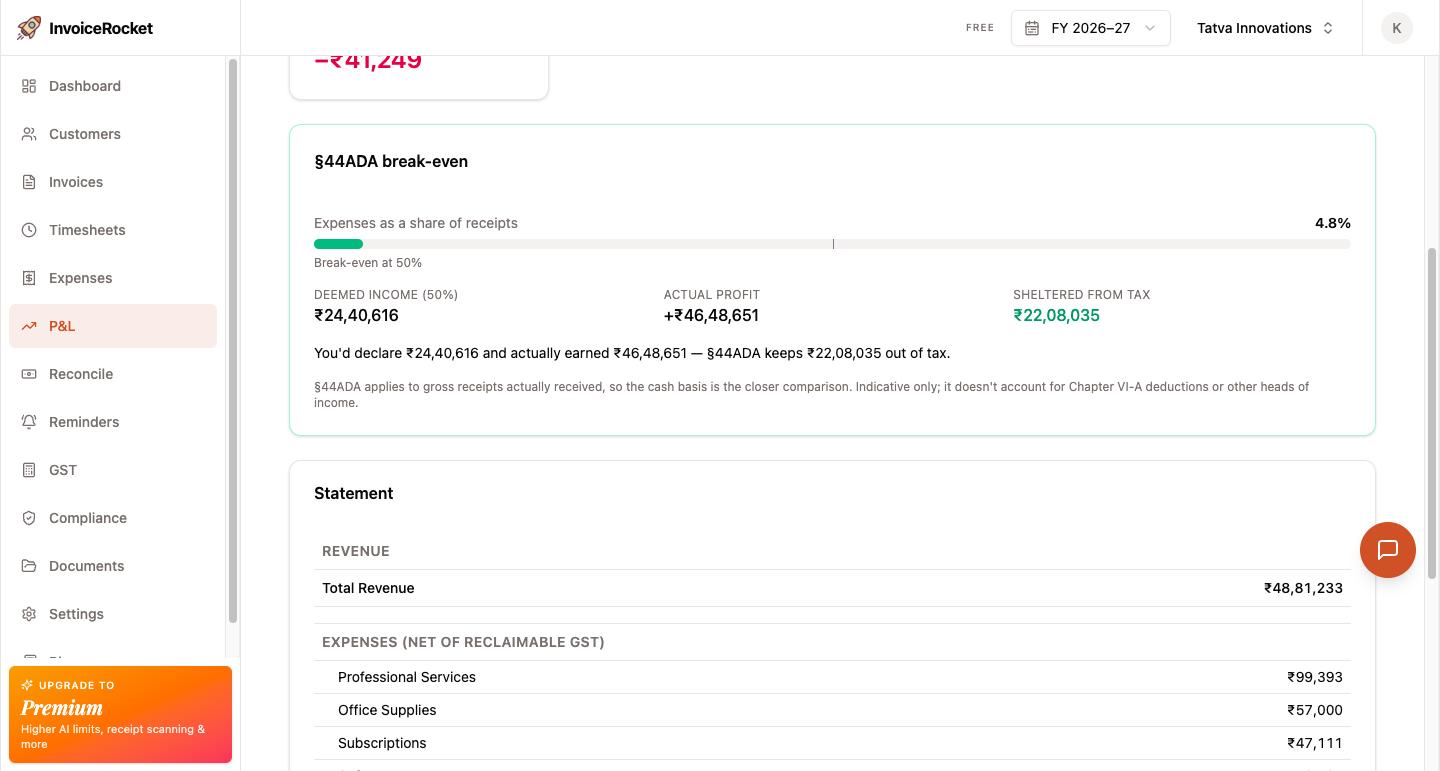Expand the Tatva Innovations company switcher
Image resolution: width=1440 pixels, height=771 pixels.
[1265, 28]
